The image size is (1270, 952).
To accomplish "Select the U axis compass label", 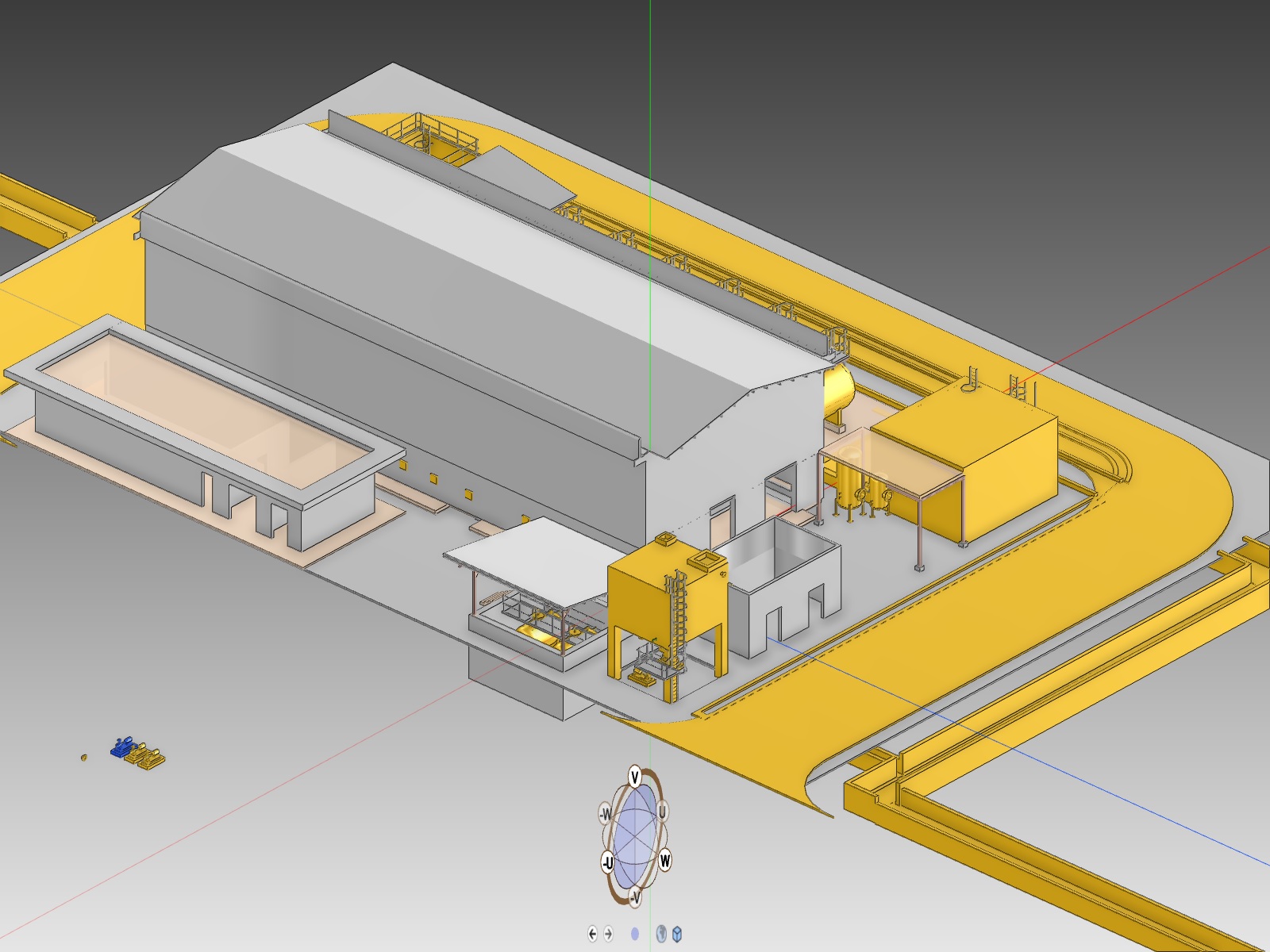I will click(662, 811).
